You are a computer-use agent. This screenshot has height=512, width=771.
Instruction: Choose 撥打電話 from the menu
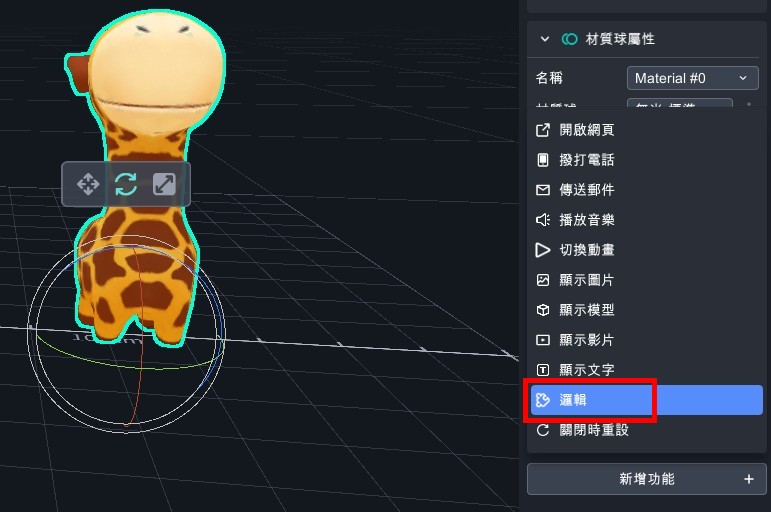click(587, 160)
